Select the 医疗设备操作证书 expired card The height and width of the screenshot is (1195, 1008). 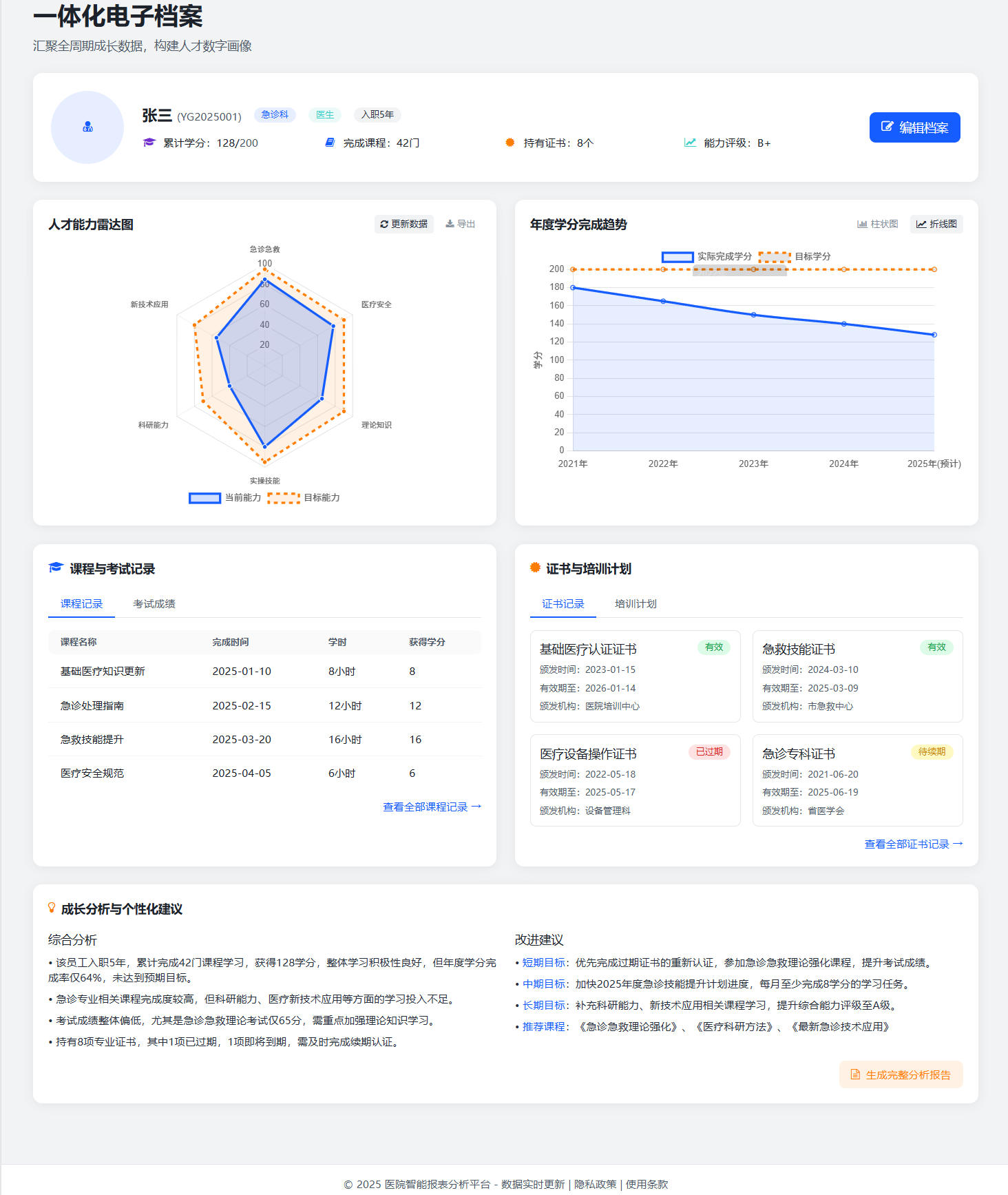pos(635,780)
